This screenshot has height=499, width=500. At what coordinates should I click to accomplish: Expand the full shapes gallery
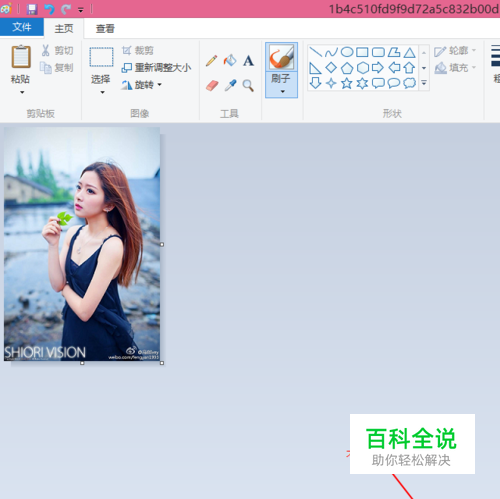(x=424, y=83)
